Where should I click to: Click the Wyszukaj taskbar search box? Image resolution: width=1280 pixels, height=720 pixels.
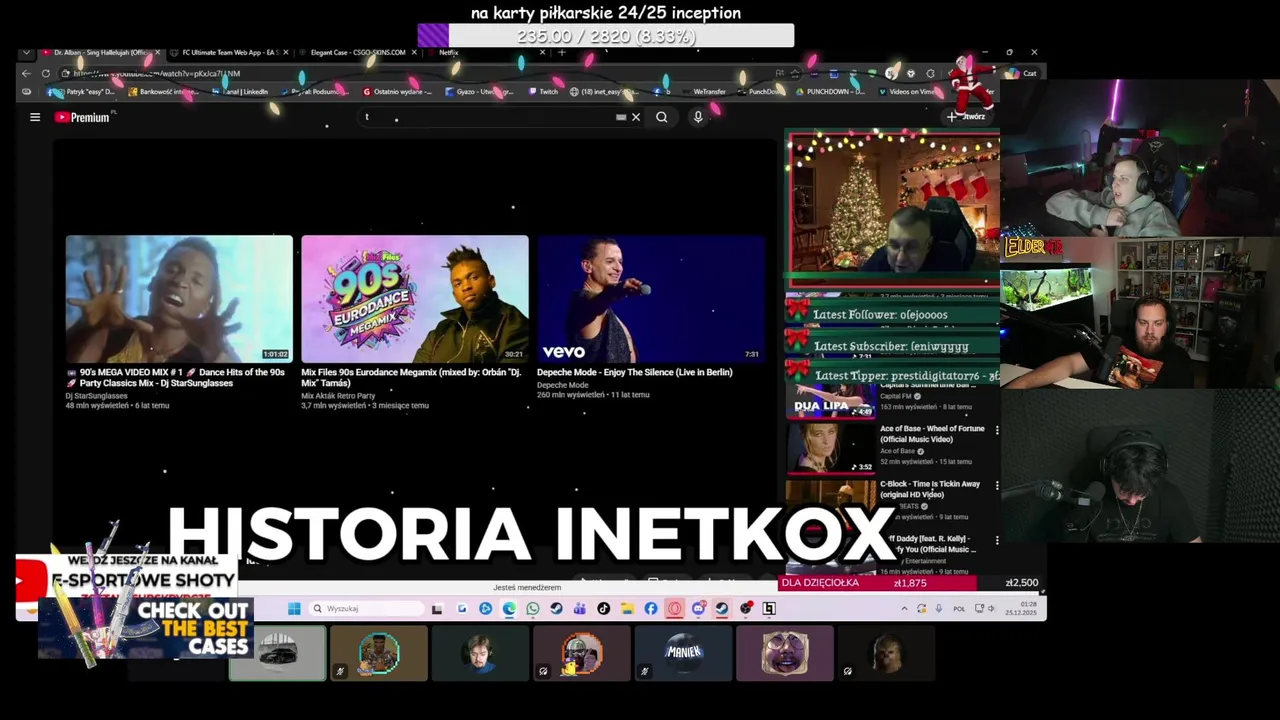pyautogui.click(x=367, y=608)
